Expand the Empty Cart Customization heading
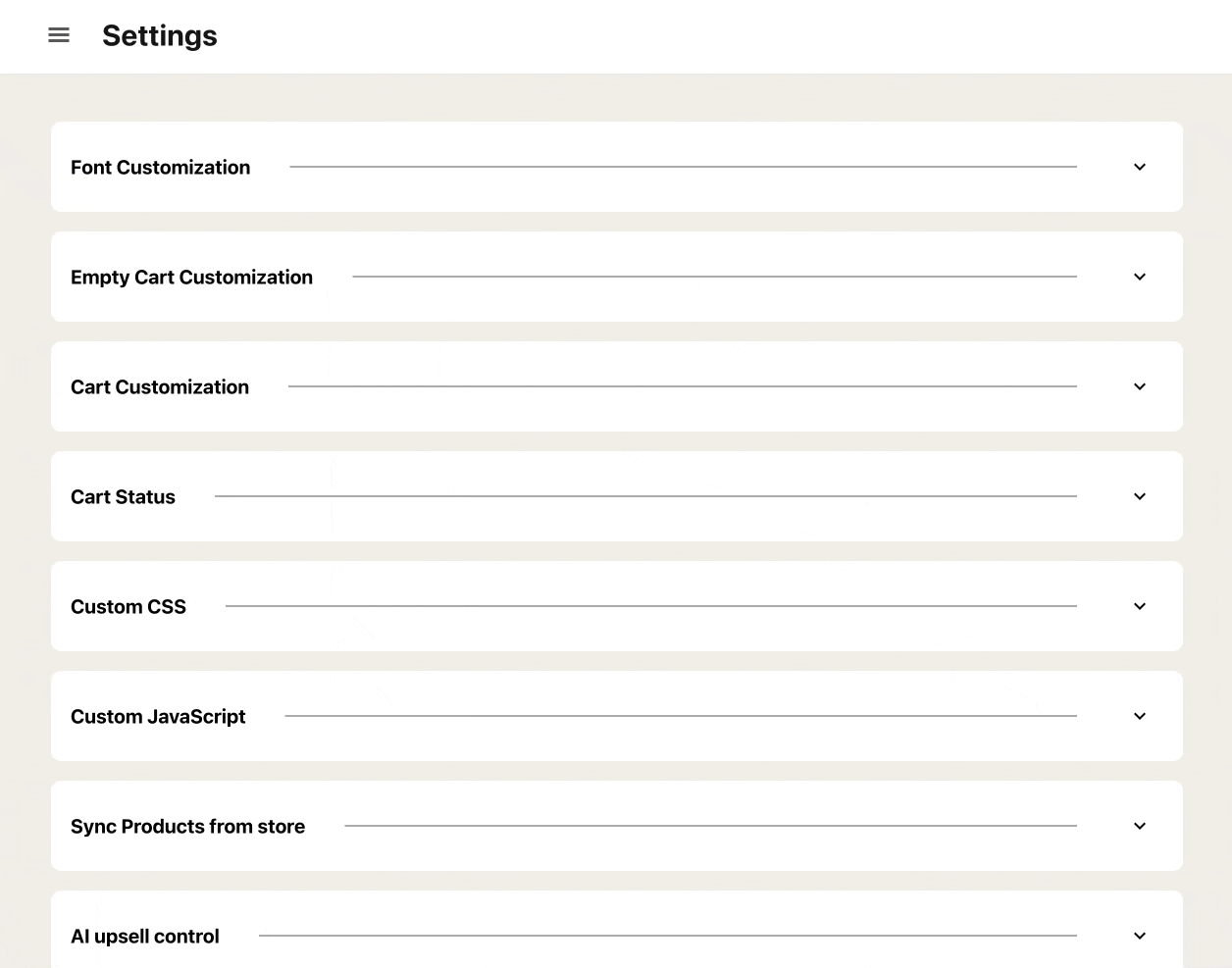Viewport: 1232px width, 968px height. (191, 278)
